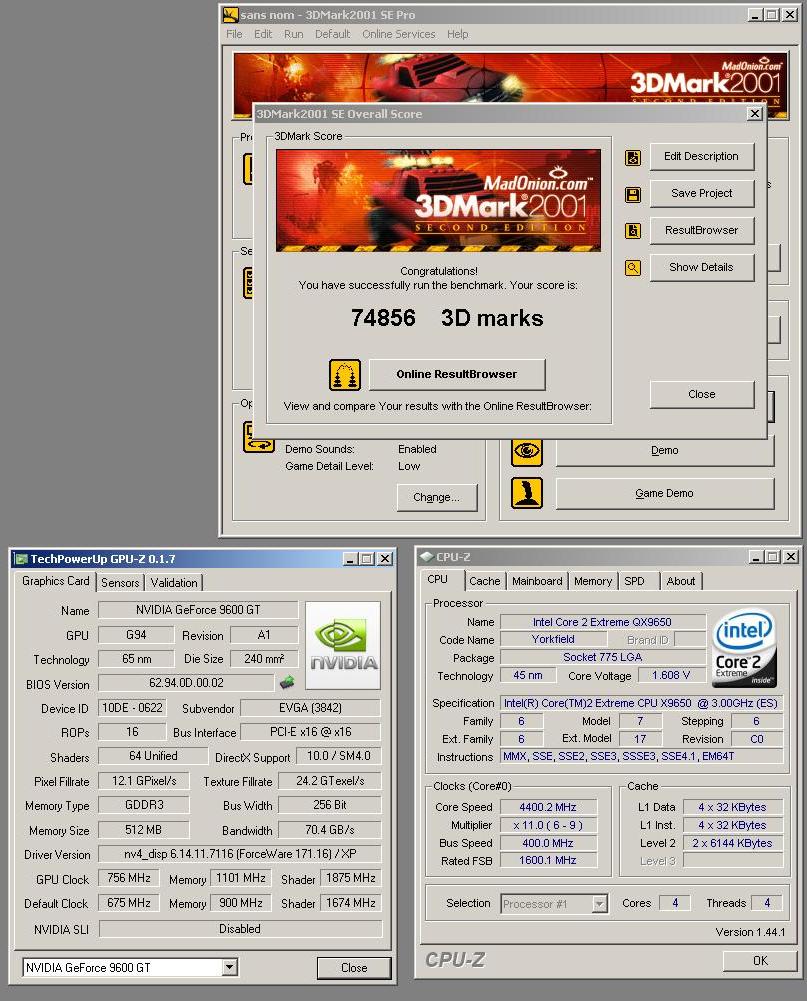Click the ResultBrowser button
The width and height of the screenshot is (807, 1001).
[702, 230]
